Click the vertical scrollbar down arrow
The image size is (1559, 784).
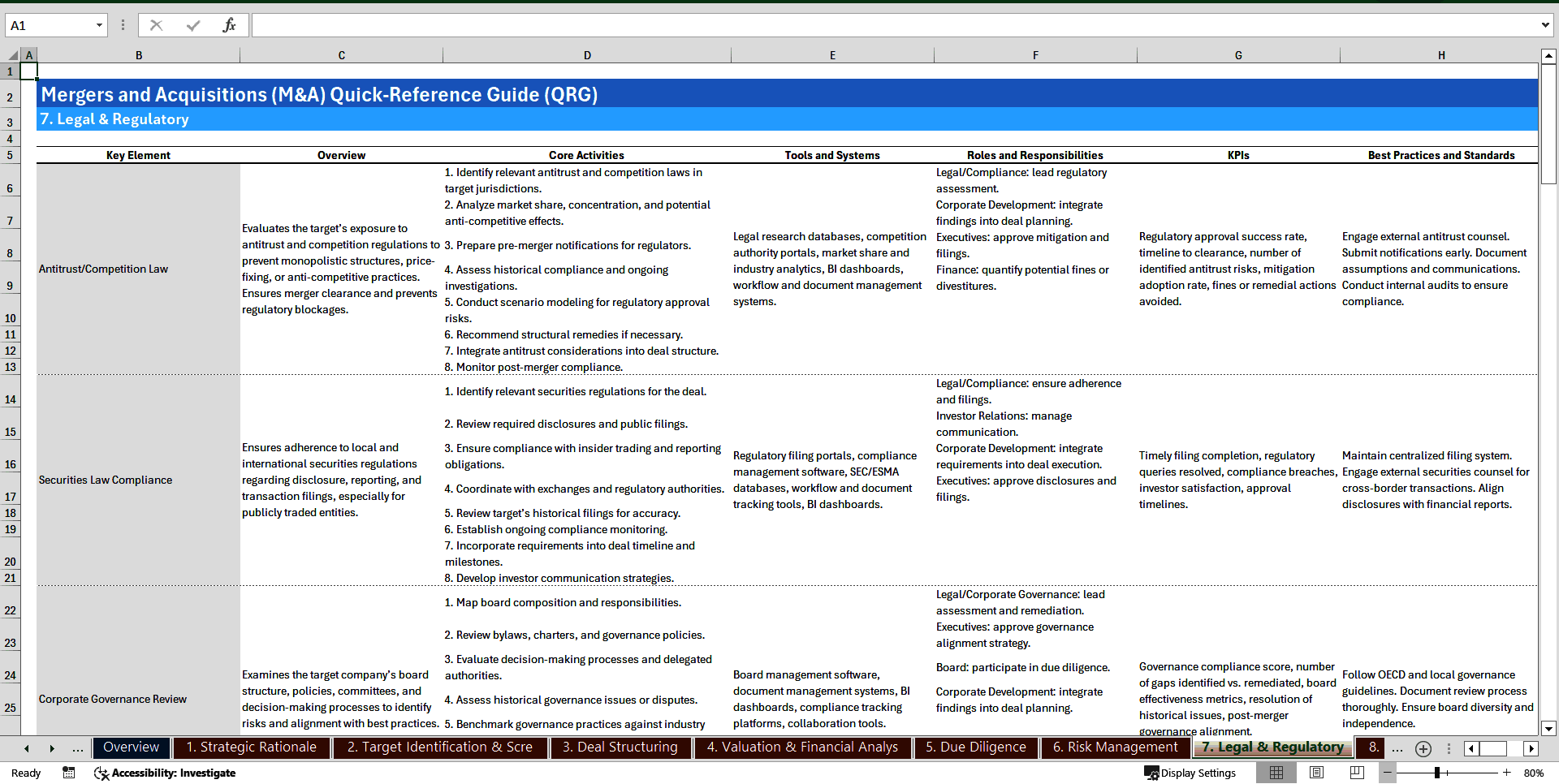coord(1550,729)
